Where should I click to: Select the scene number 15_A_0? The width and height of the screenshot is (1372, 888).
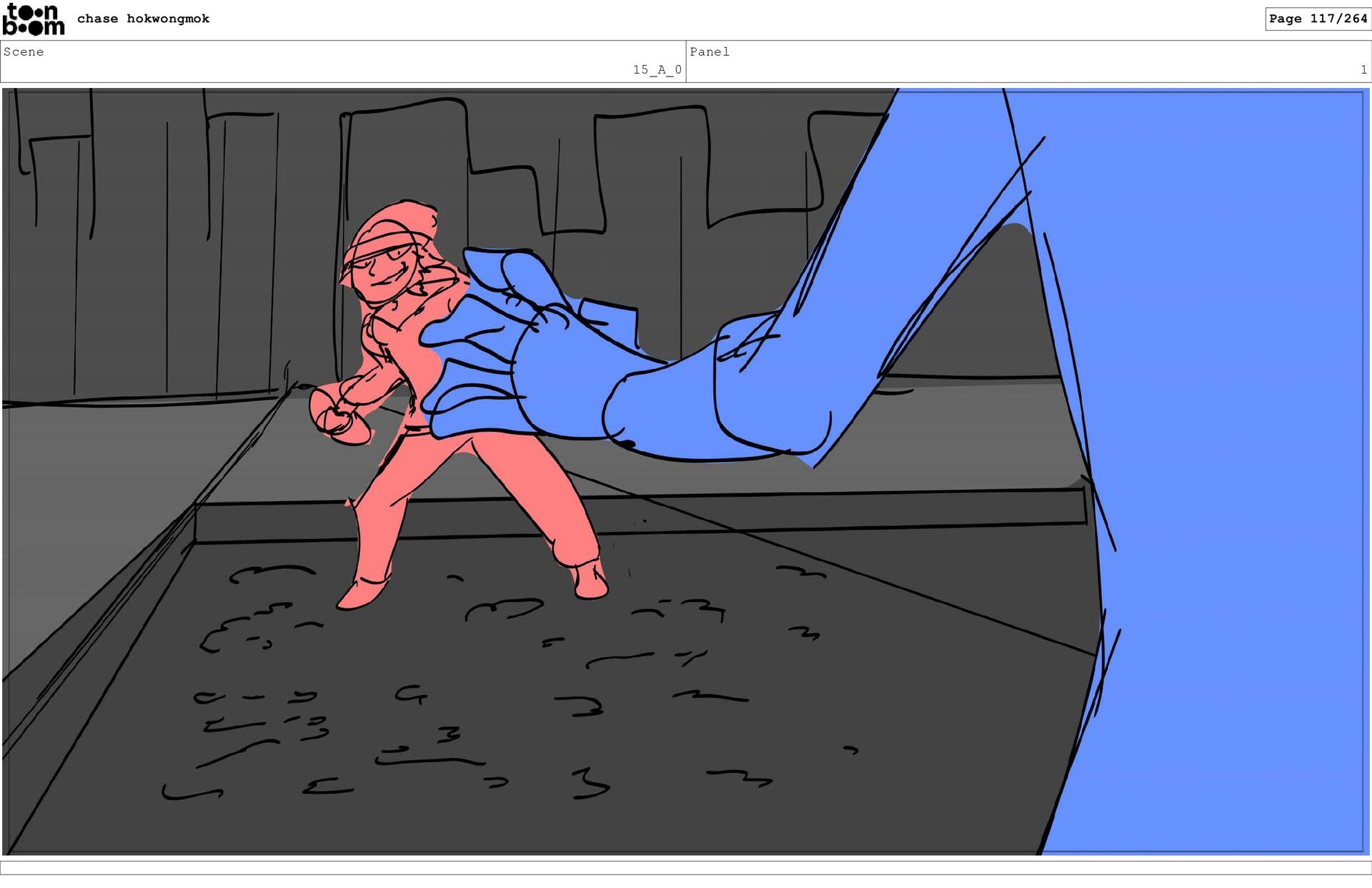657,69
